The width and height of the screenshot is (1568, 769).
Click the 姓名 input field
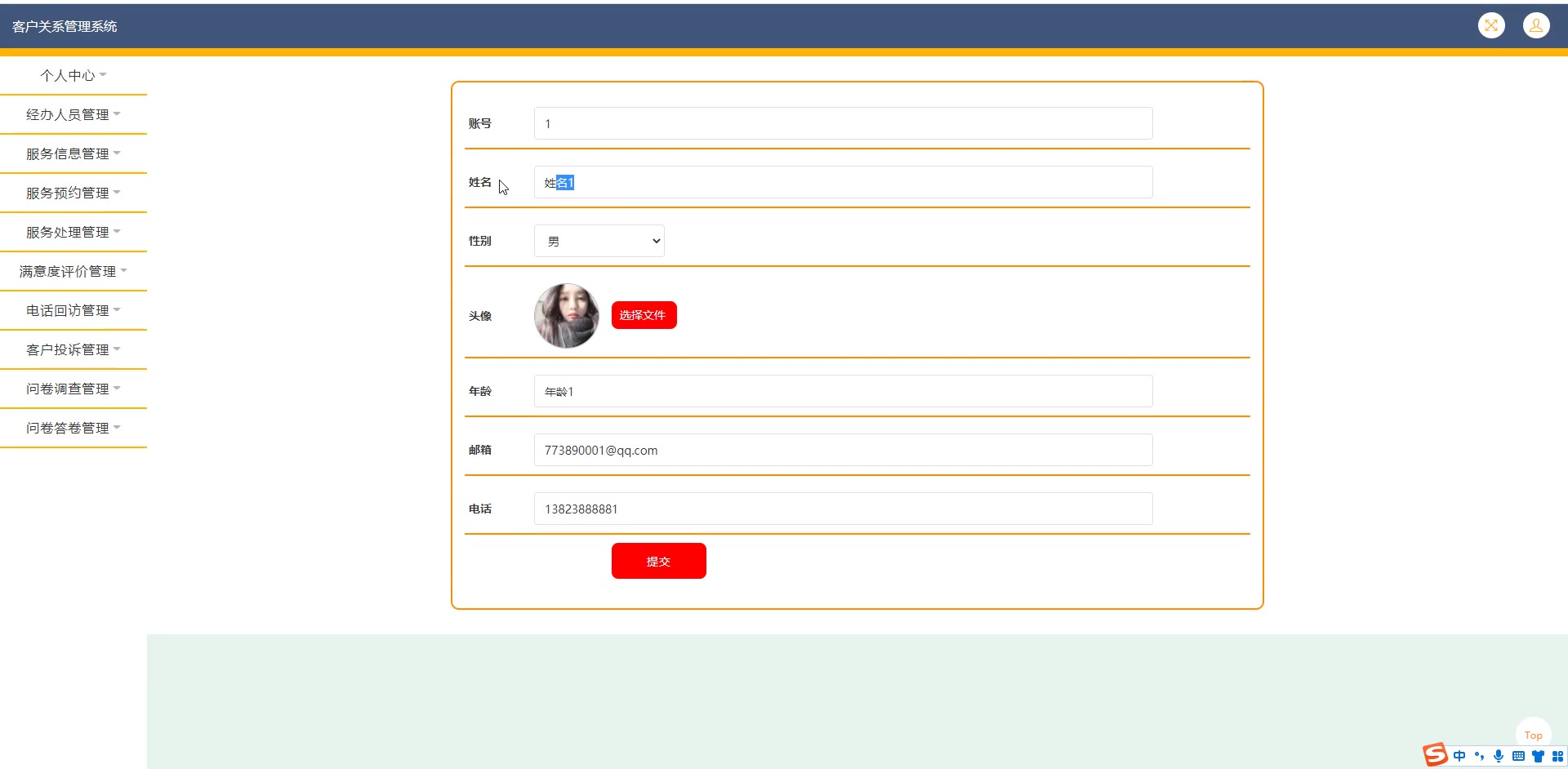point(843,182)
